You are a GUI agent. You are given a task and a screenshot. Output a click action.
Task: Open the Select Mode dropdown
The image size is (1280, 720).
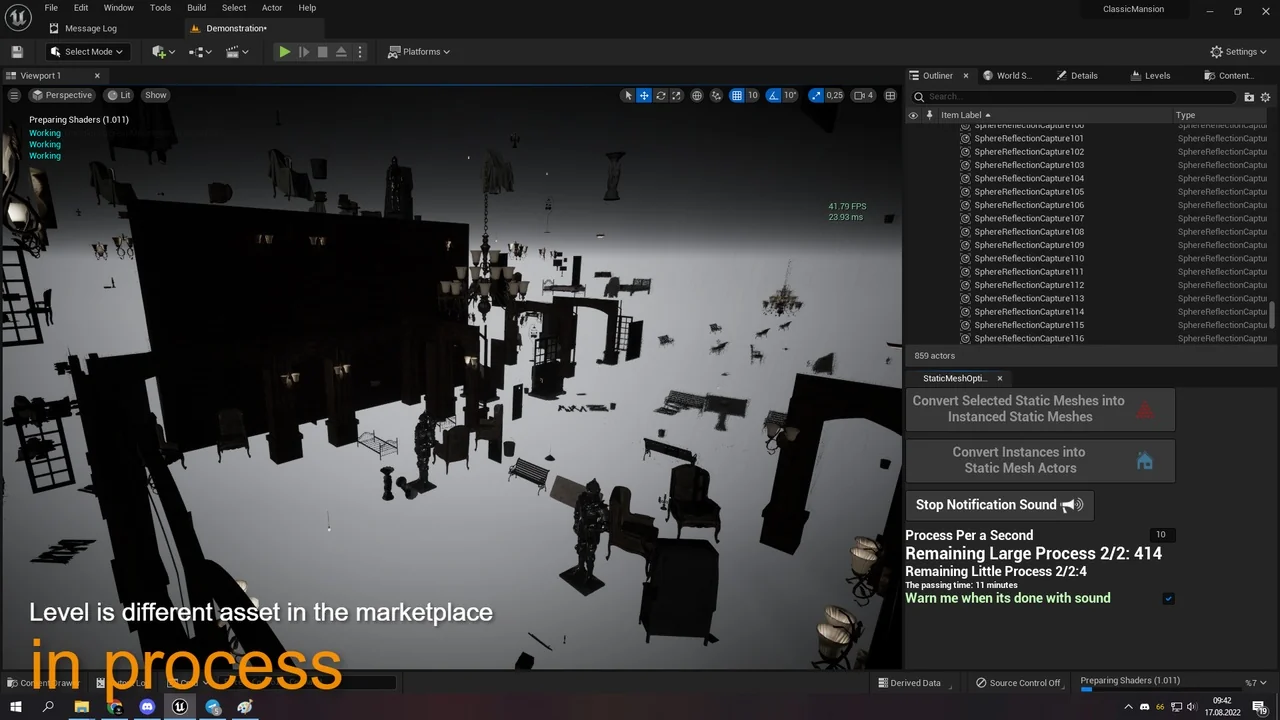87,51
